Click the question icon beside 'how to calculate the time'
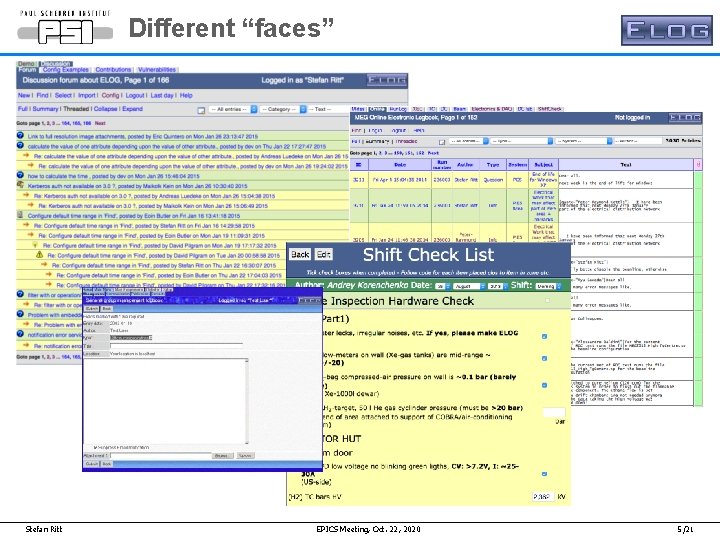Image resolution: width=720 pixels, height=540 pixels. click(20, 175)
